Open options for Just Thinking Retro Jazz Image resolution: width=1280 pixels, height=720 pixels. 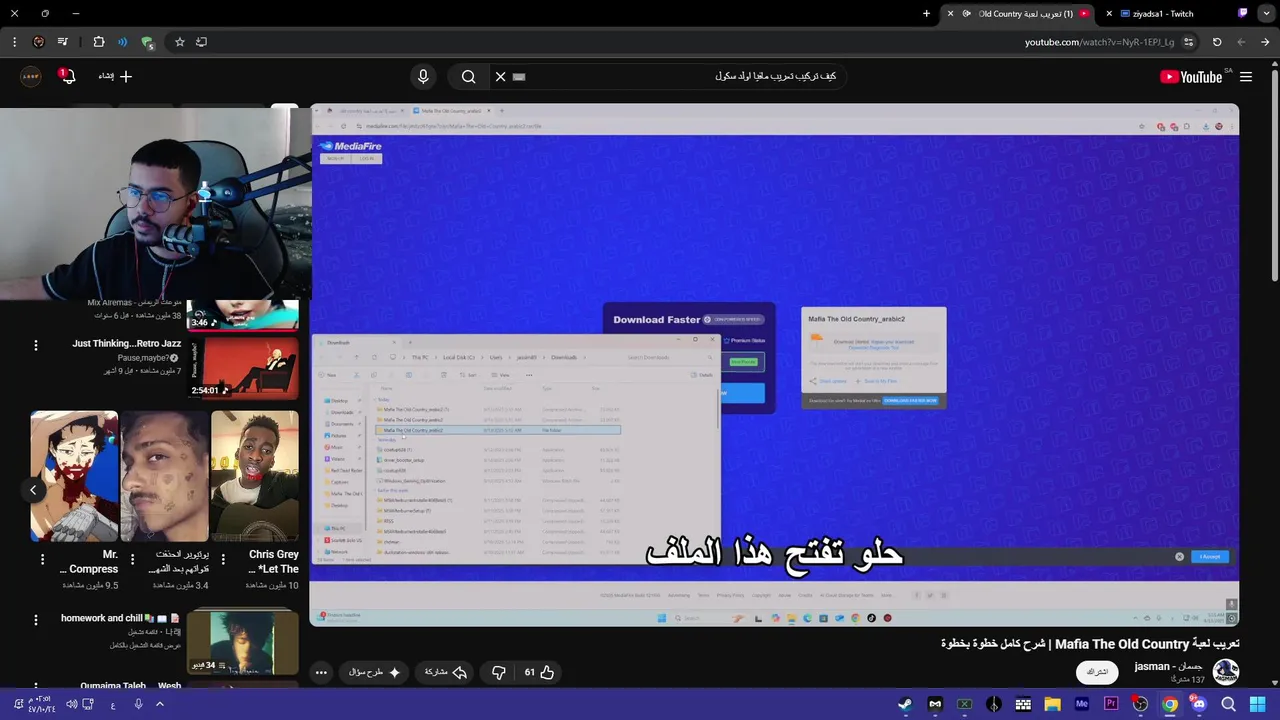coord(36,345)
